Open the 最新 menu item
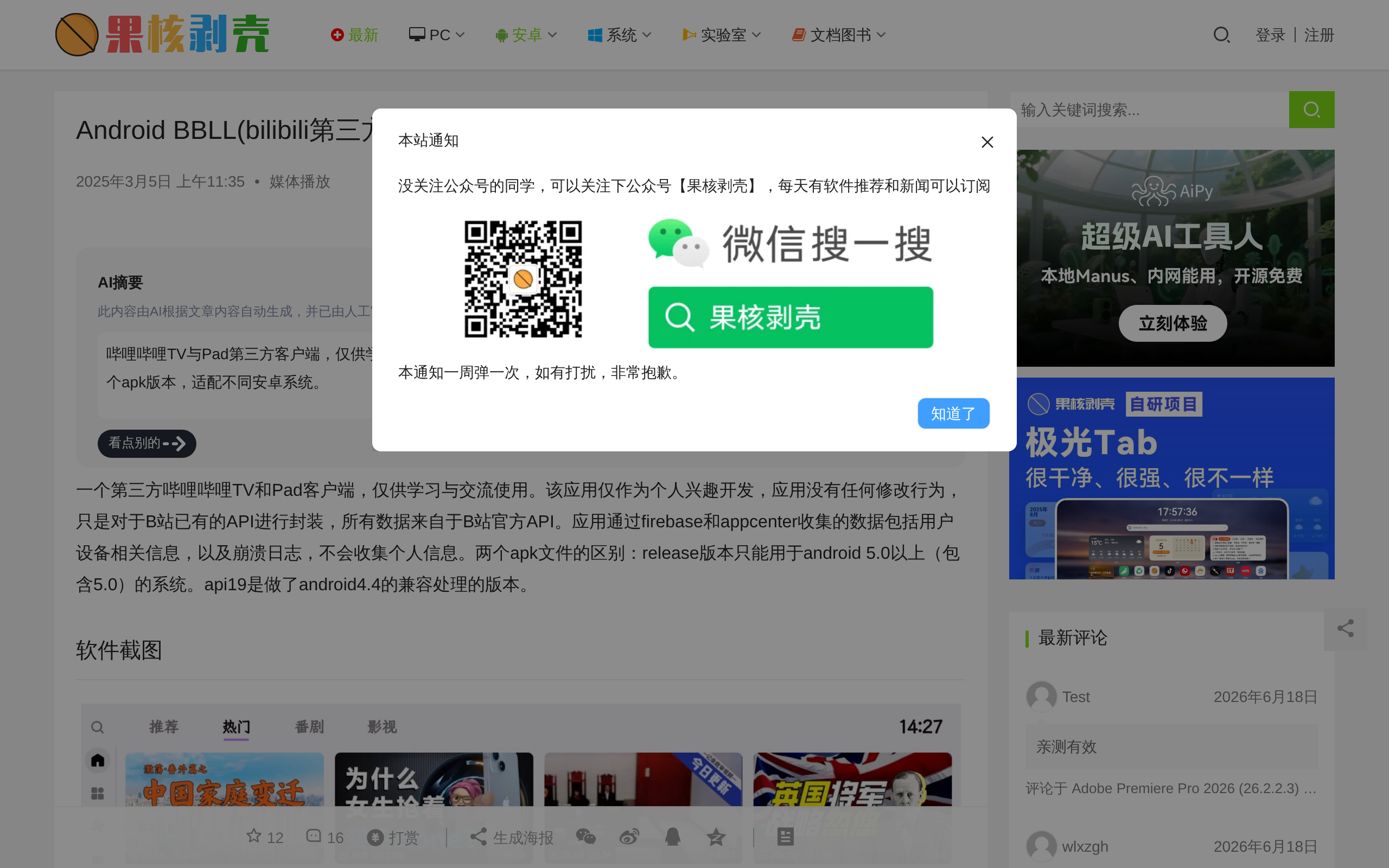This screenshot has height=868, width=1389. (354, 35)
